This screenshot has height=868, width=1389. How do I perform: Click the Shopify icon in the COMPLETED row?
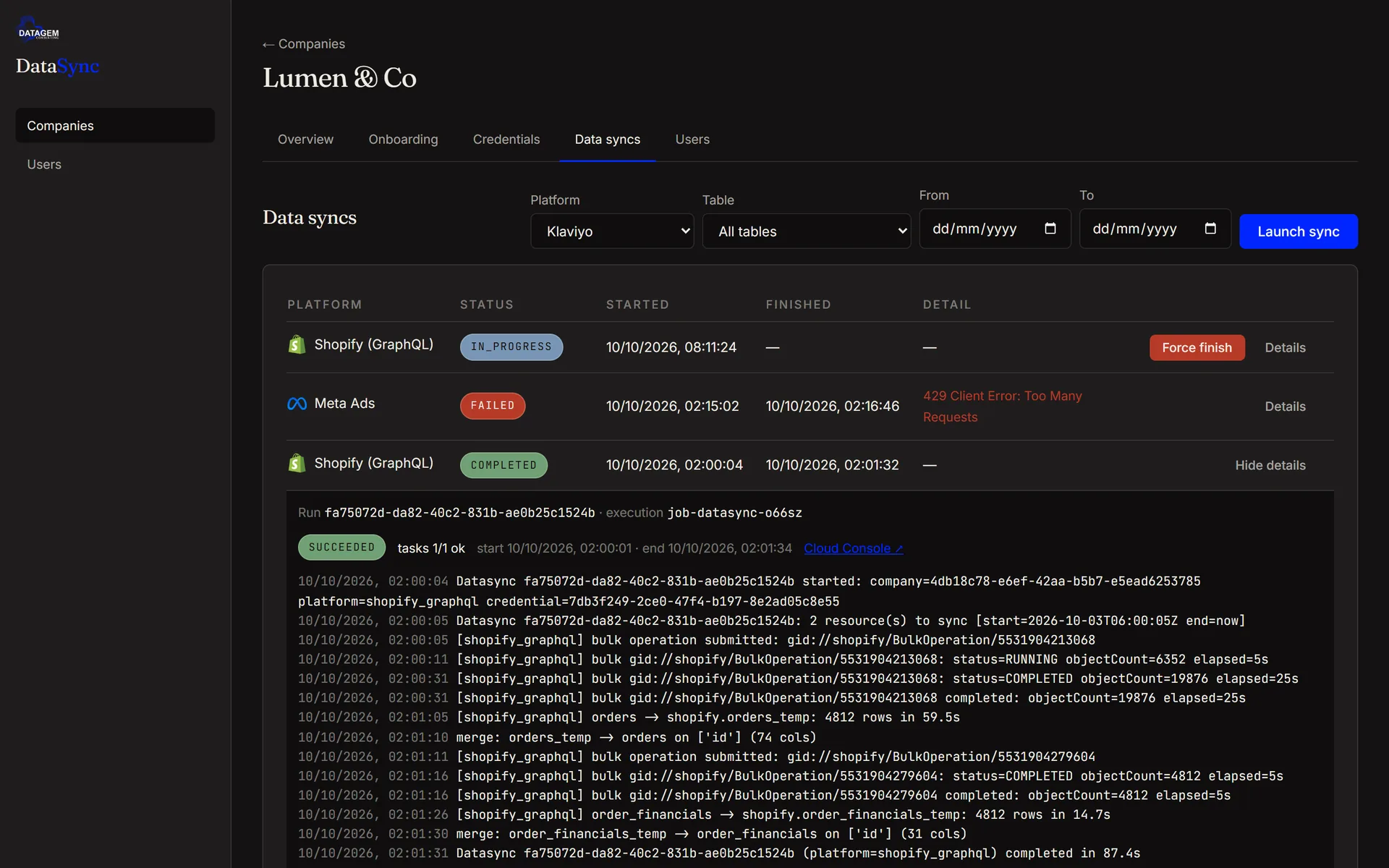tap(297, 463)
